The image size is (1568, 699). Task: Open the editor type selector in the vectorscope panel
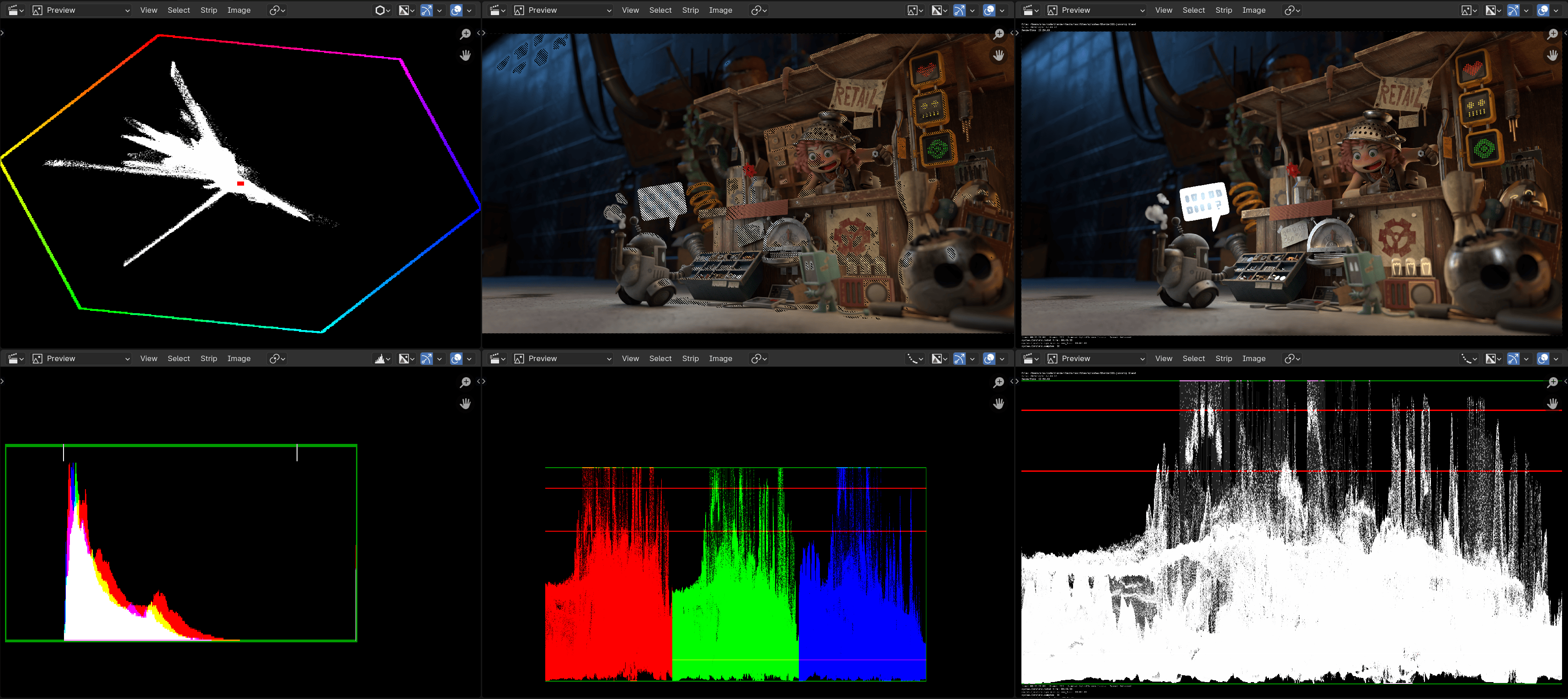point(16,11)
